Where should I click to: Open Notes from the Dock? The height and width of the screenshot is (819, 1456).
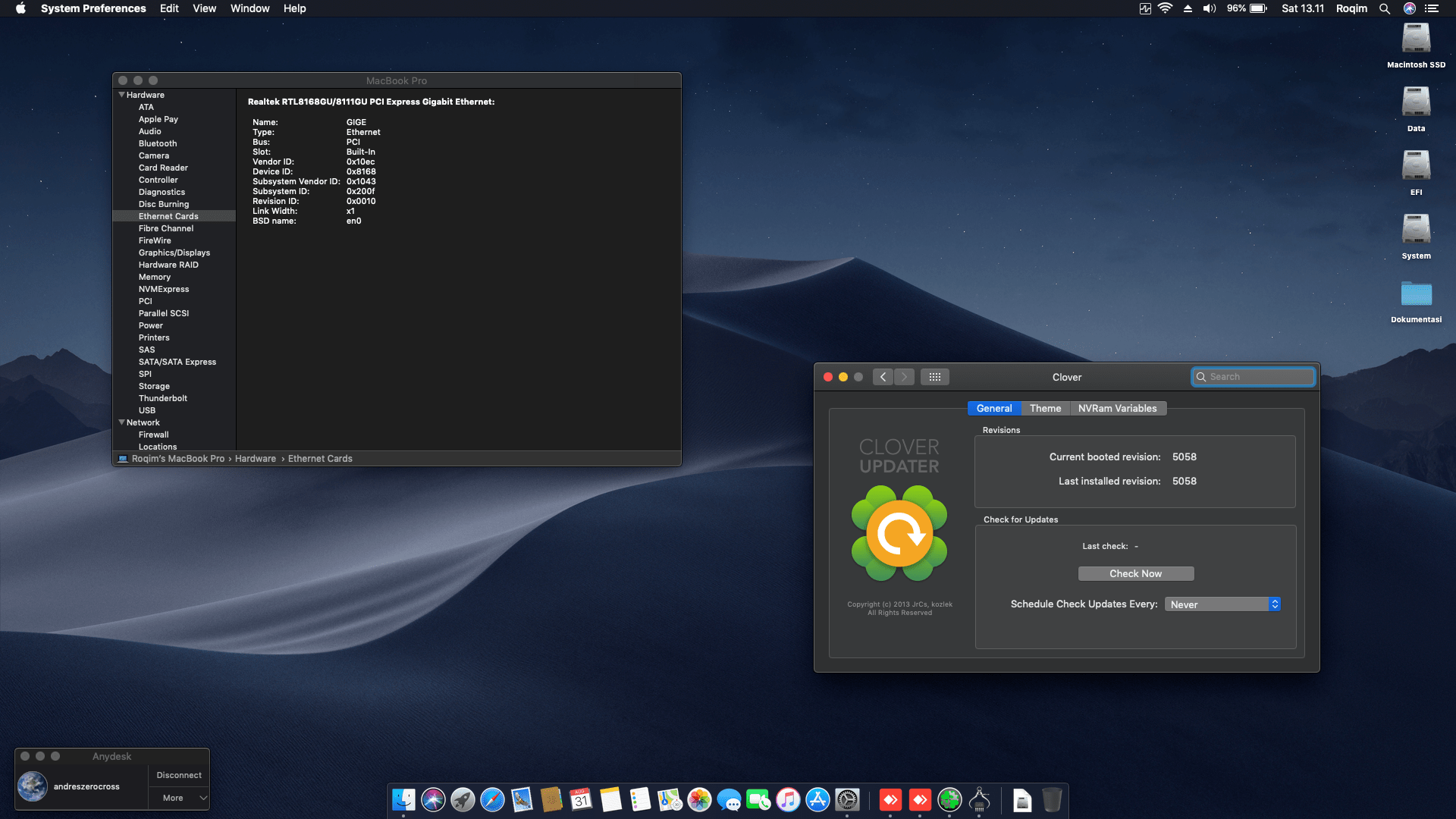point(610,799)
